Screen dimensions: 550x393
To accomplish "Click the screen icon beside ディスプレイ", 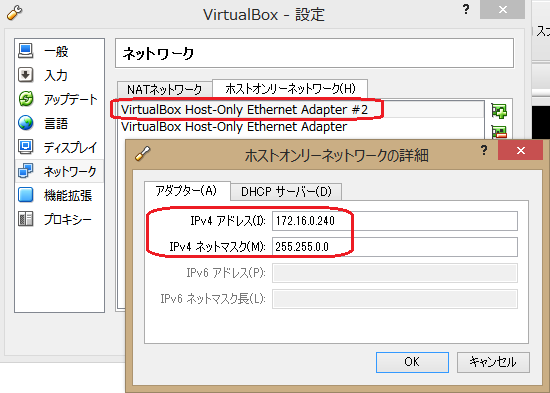I will pos(26,147).
